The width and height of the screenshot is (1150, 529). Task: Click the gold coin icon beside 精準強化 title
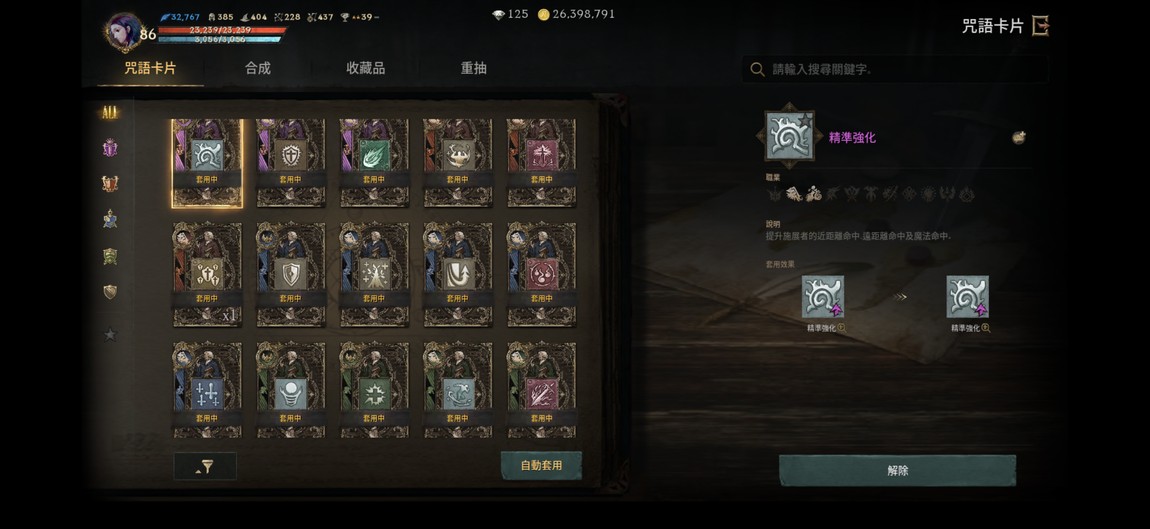click(x=1019, y=137)
